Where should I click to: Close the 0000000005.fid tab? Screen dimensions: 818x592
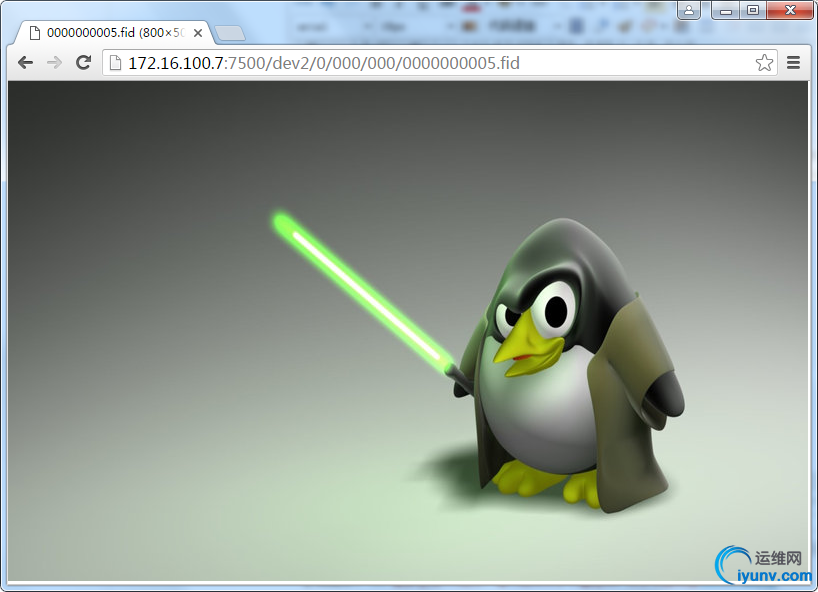[x=198, y=33]
